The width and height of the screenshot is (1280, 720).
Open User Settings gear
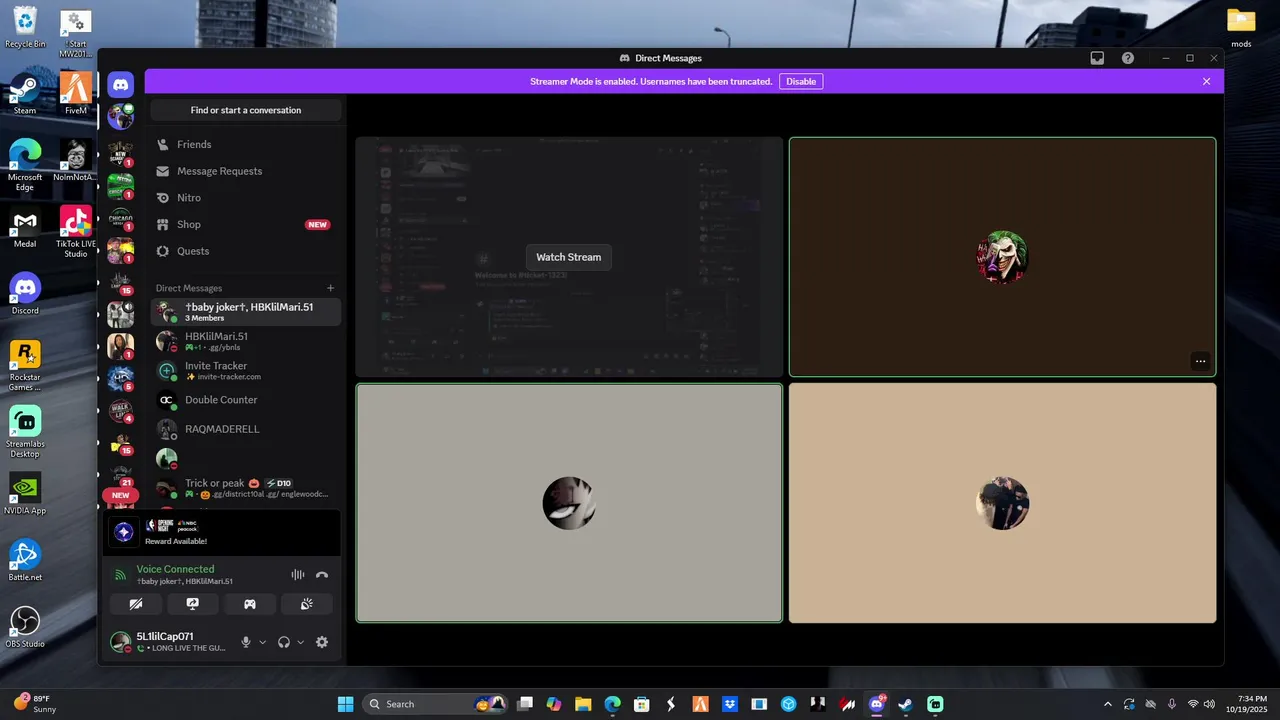pos(322,642)
